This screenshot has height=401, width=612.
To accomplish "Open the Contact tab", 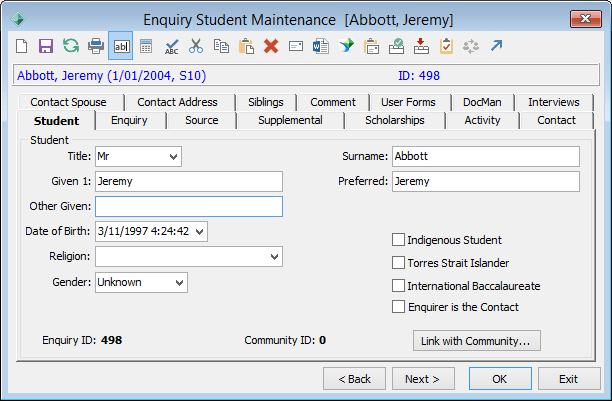I will [556, 120].
